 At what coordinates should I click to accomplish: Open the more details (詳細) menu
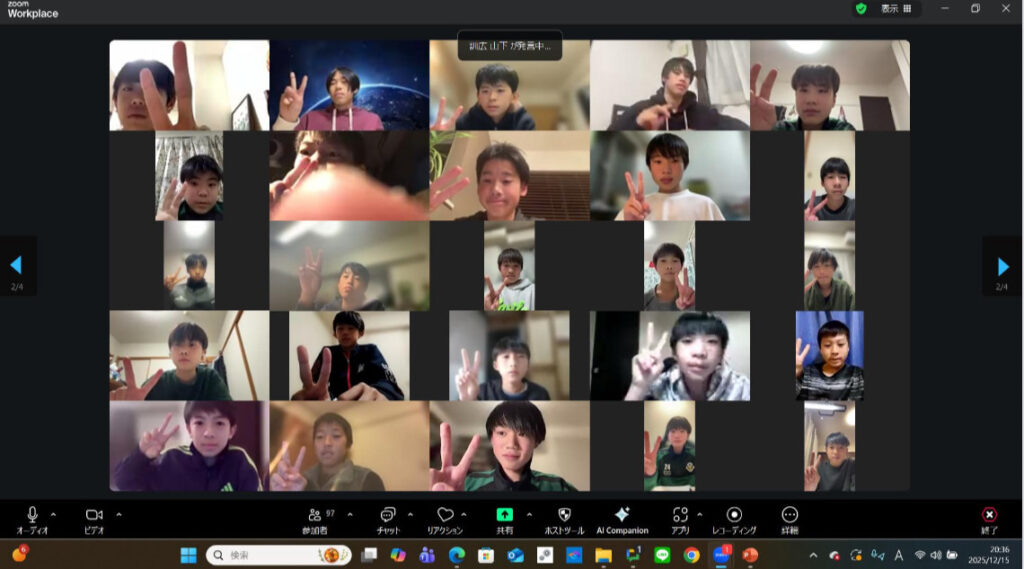pos(789,516)
